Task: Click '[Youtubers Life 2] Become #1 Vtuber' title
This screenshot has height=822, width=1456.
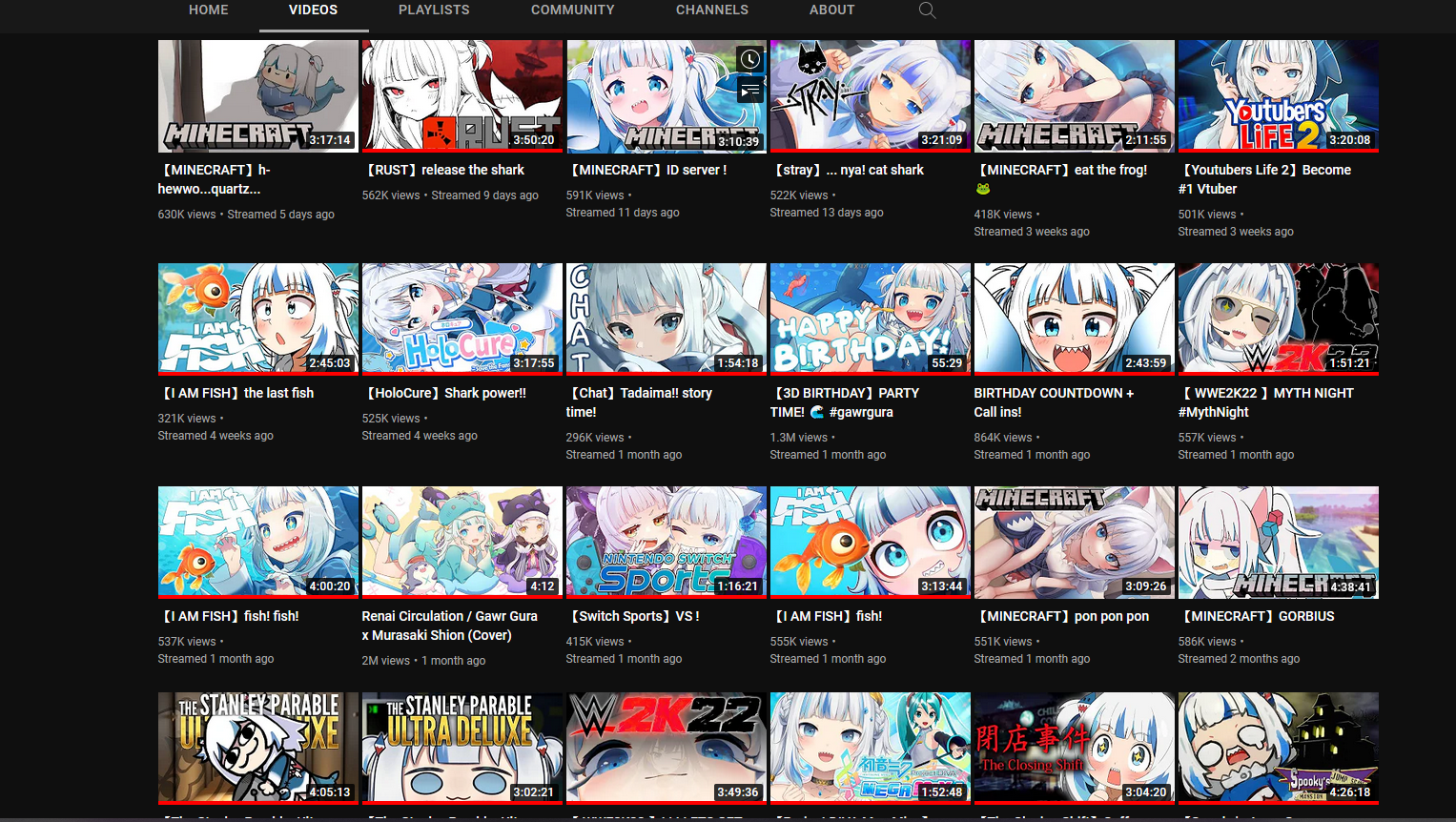Action: 1264,179
